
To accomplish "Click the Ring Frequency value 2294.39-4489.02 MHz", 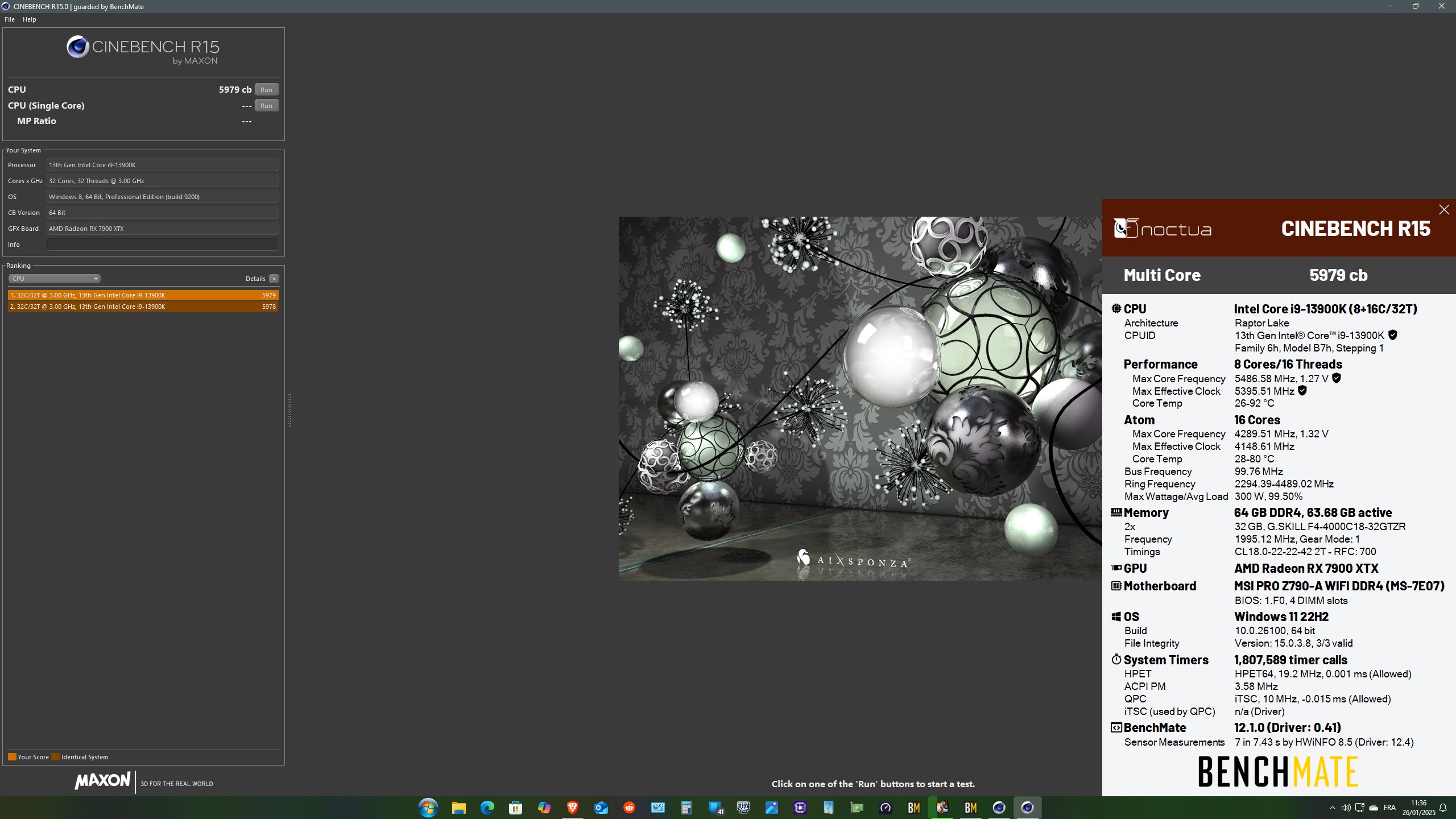I will [1284, 484].
